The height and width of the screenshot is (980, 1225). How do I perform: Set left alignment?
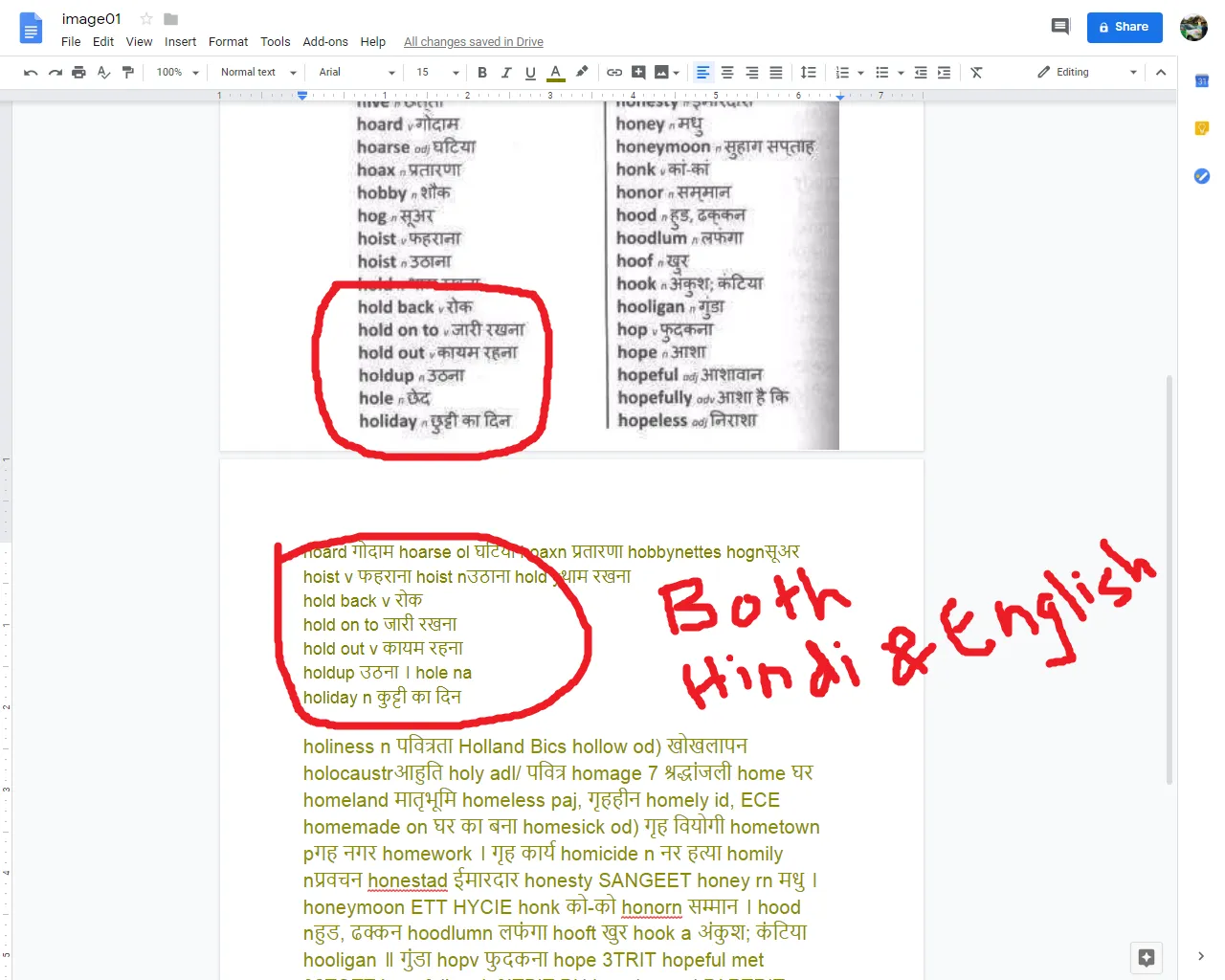click(703, 73)
